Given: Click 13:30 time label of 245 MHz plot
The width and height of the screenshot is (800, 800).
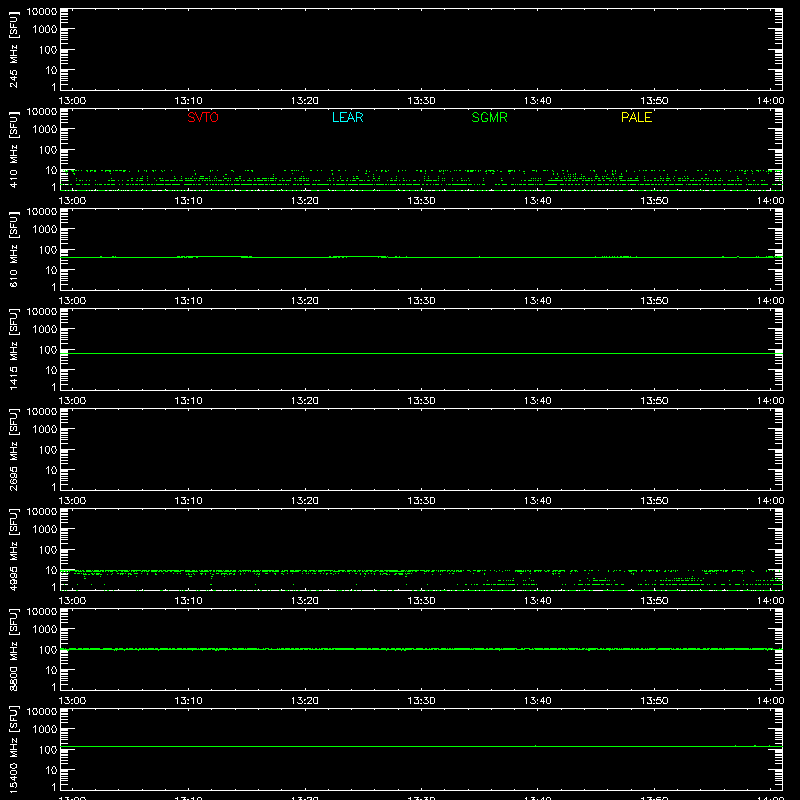Looking at the screenshot, I should click(421, 101).
